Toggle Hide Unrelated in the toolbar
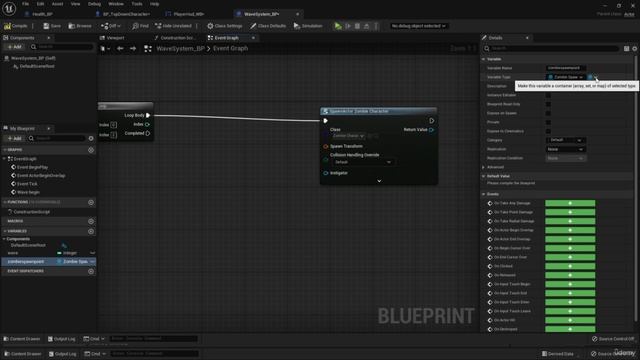Image resolution: width=640 pixels, height=360 pixels. pyautogui.click(x=173, y=26)
